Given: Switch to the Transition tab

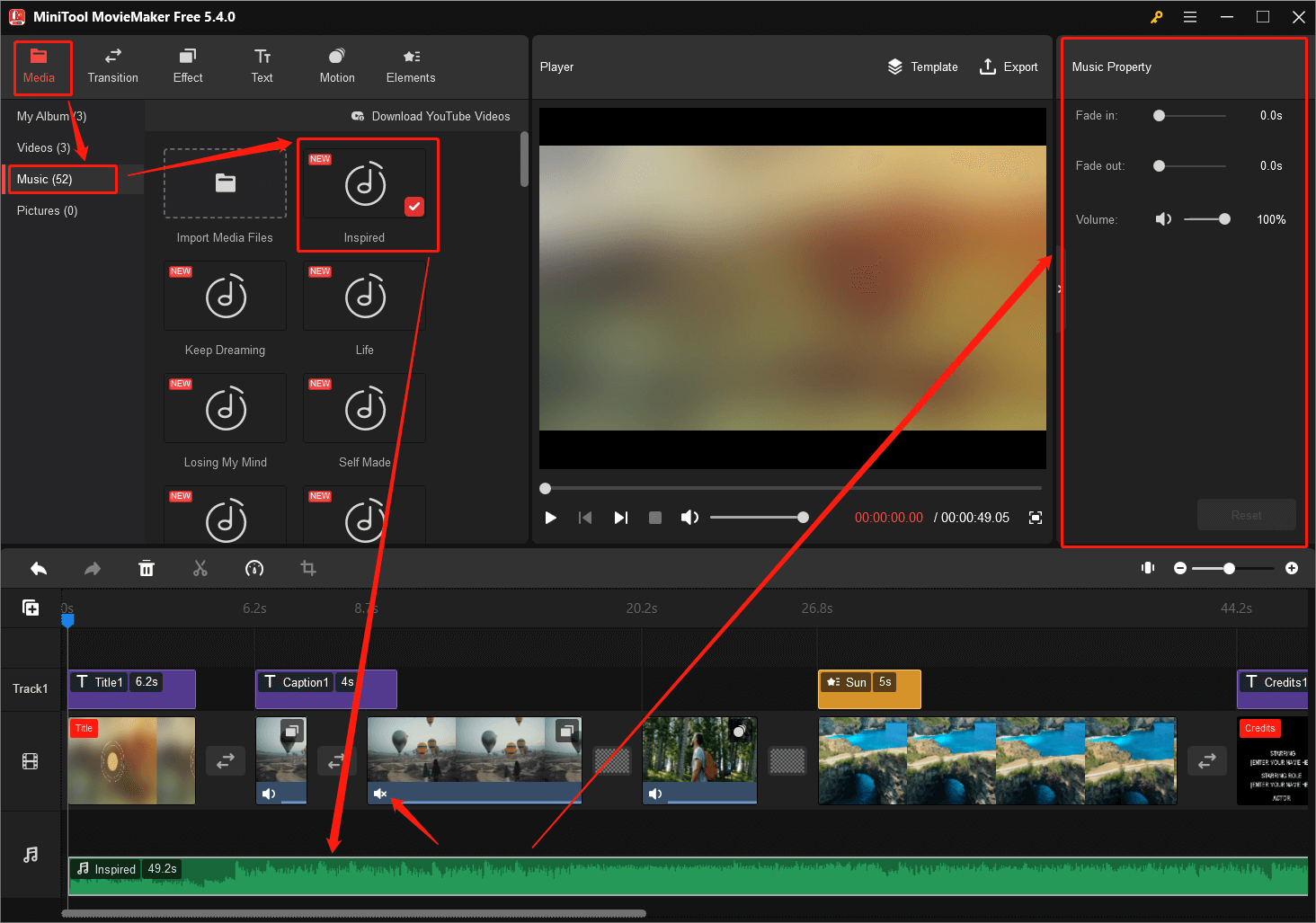Looking at the screenshot, I should tap(113, 67).
